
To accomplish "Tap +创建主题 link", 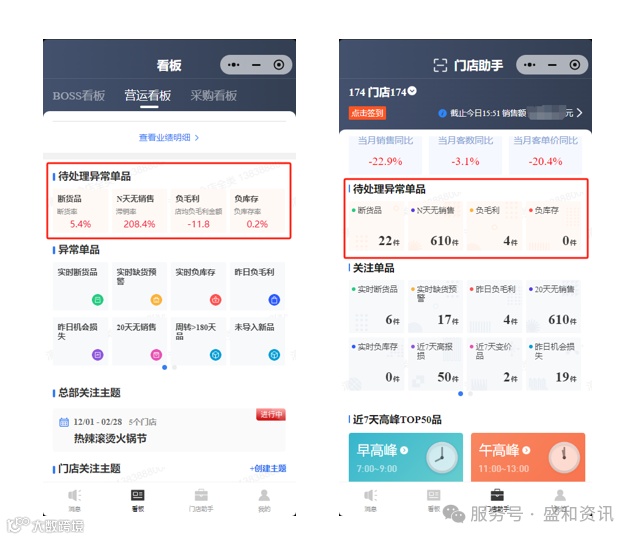I will [x=268, y=468].
